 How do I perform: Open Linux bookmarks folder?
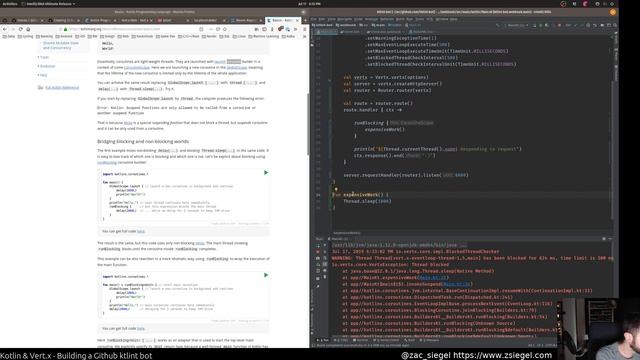[239, 36]
